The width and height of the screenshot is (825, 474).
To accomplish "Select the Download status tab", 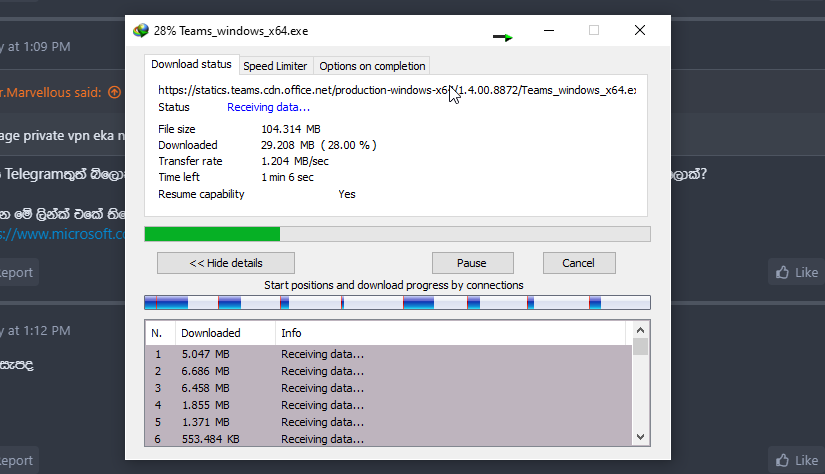I will pyautogui.click(x=192, y=64).
